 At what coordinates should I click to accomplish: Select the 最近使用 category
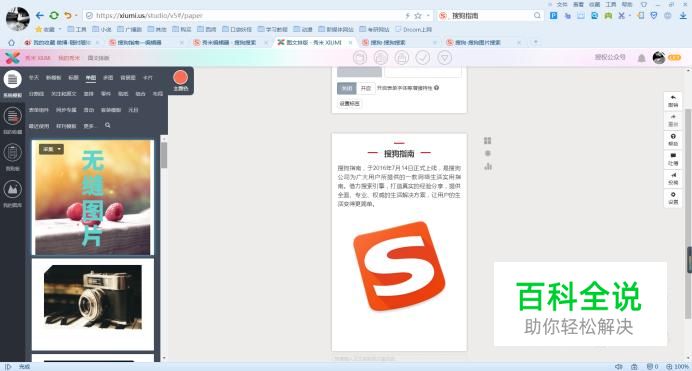point(39,126)
